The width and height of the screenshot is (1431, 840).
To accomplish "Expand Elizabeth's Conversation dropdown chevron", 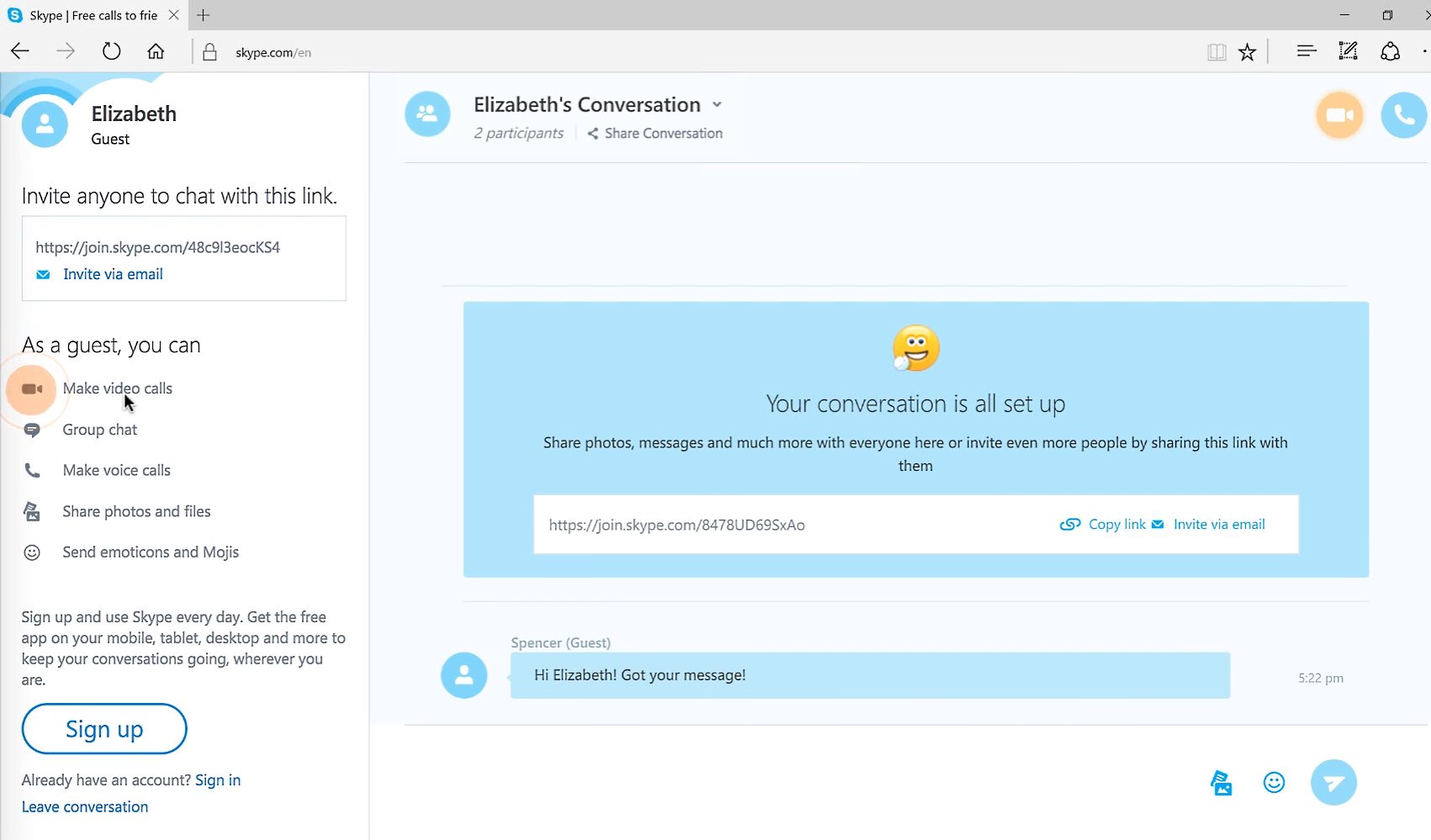I will (x=717, y=105).
